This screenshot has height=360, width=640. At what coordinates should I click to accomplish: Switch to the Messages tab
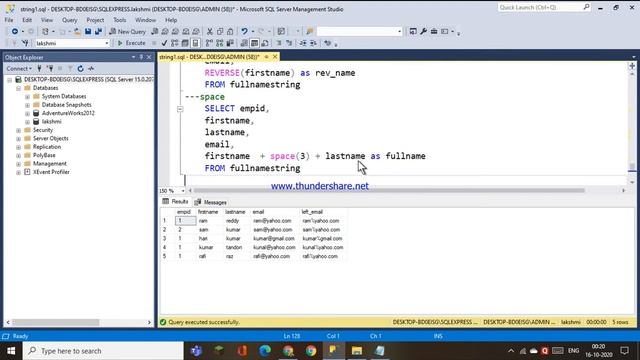click(x=211, y=202)
